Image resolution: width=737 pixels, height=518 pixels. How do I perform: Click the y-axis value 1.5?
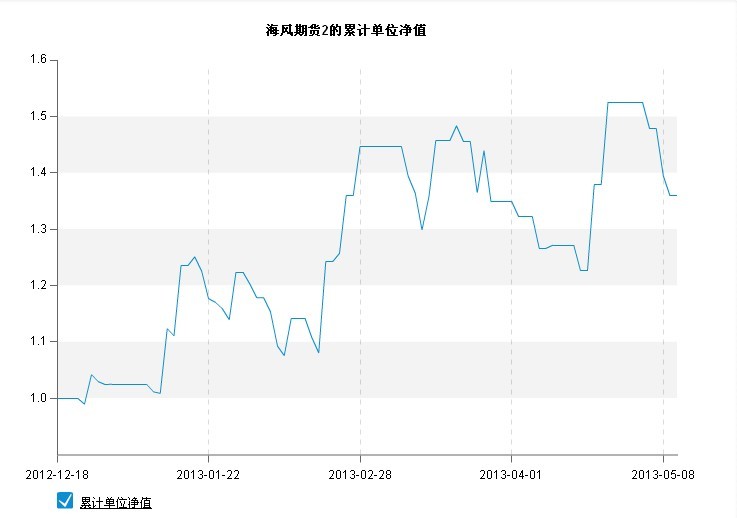[39, 116]
